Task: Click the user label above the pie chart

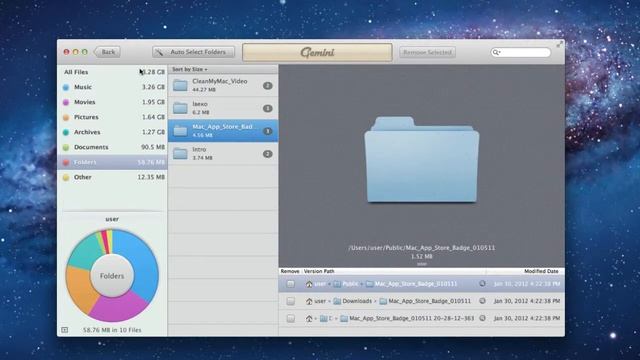Action: pyautogui.click(x=112, y=219)
